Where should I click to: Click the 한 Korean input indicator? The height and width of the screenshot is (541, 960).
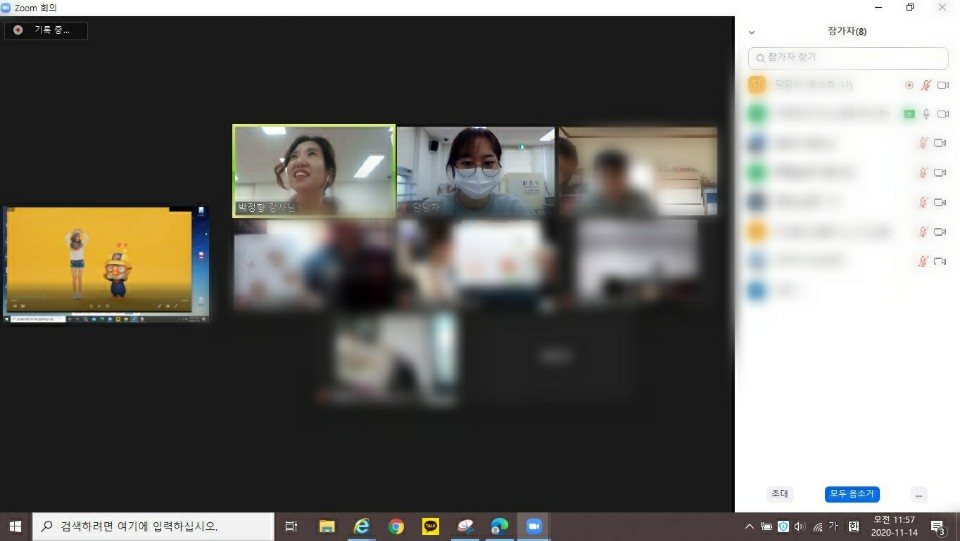point(854,526)
